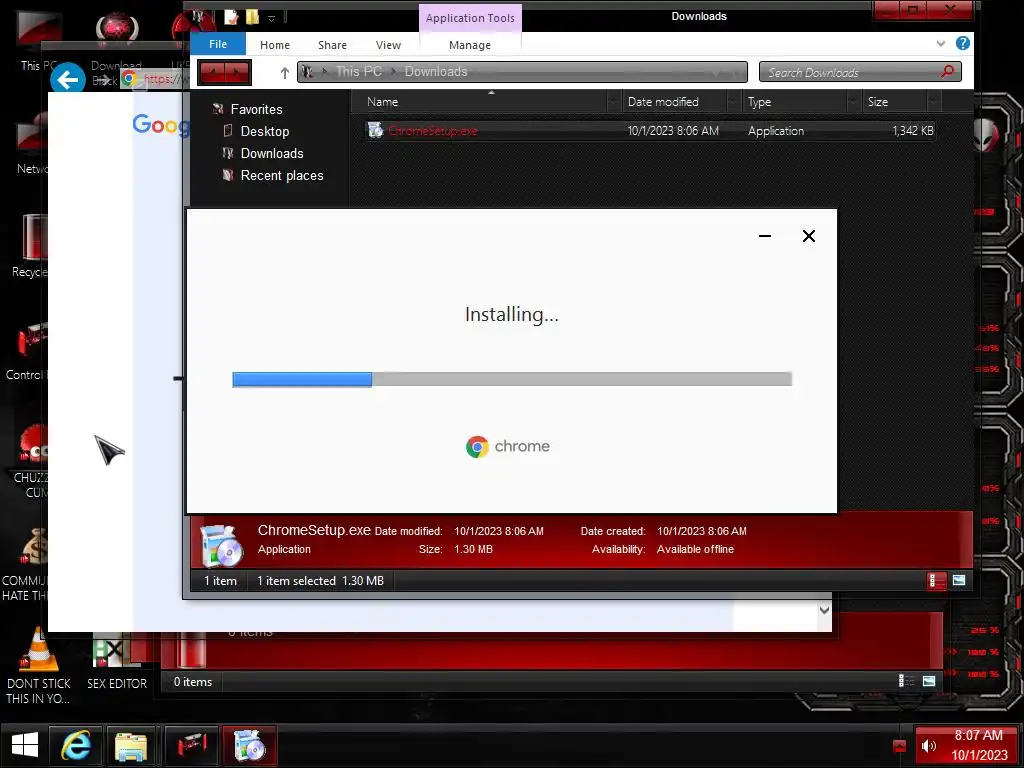Select Downloads in Favorites
The height and width of the screenshot is (768, 1024).
272,153
